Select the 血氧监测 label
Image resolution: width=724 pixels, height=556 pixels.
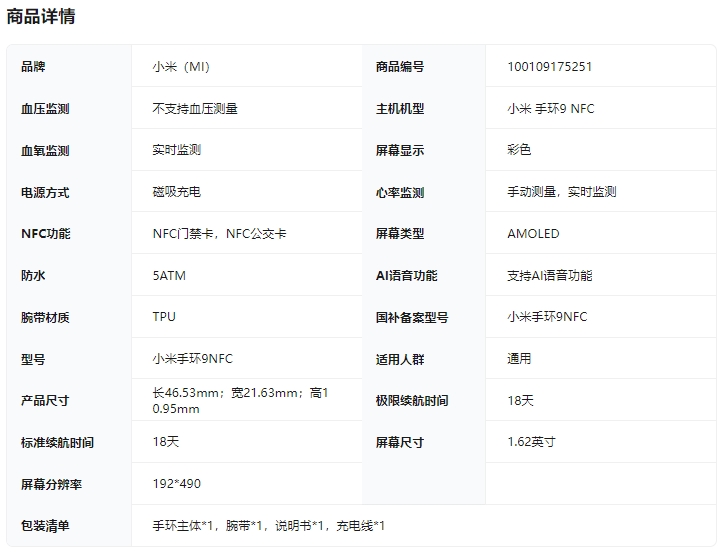45,151
